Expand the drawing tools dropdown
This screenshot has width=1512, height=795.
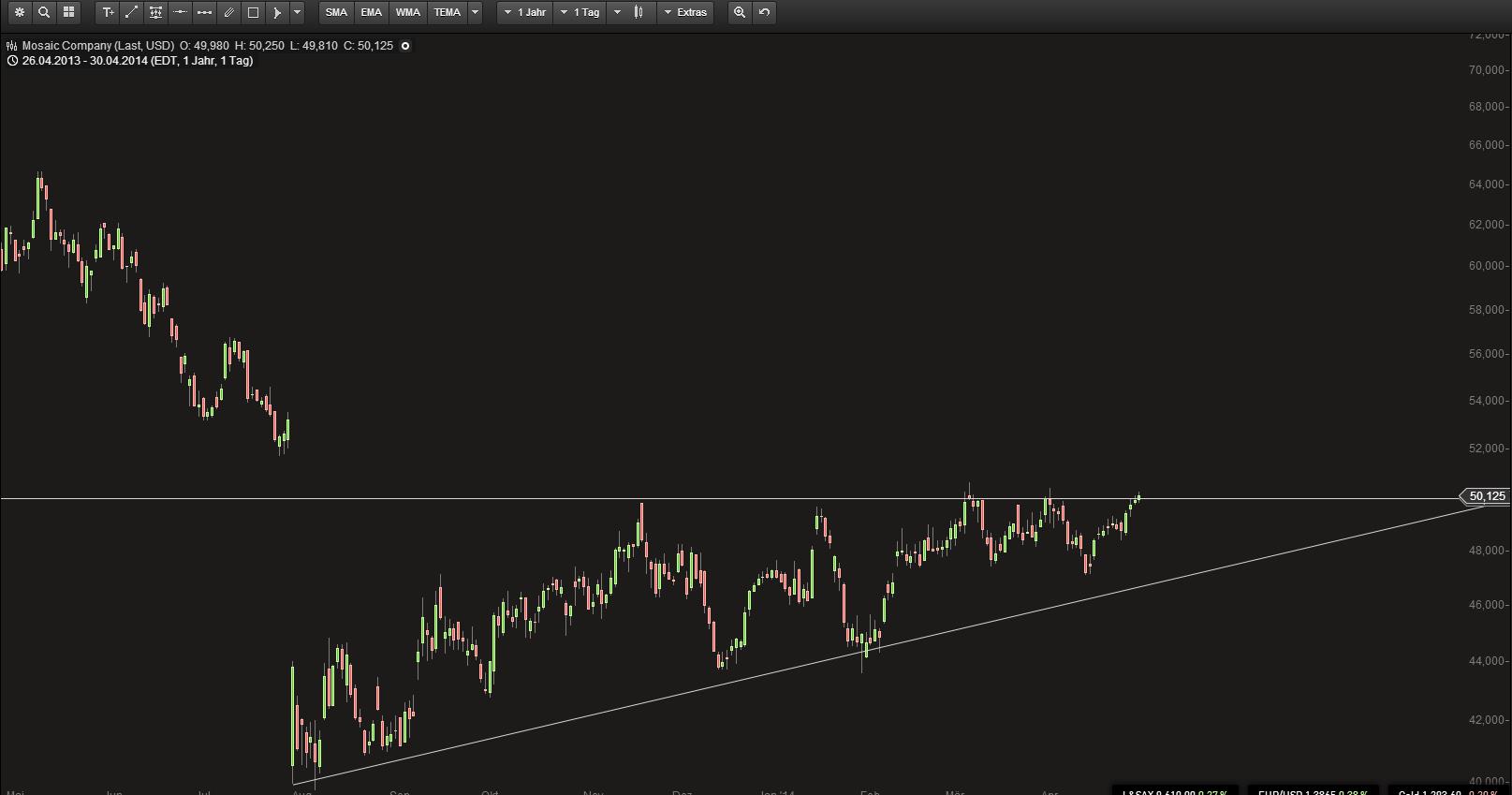pos(298,12)
